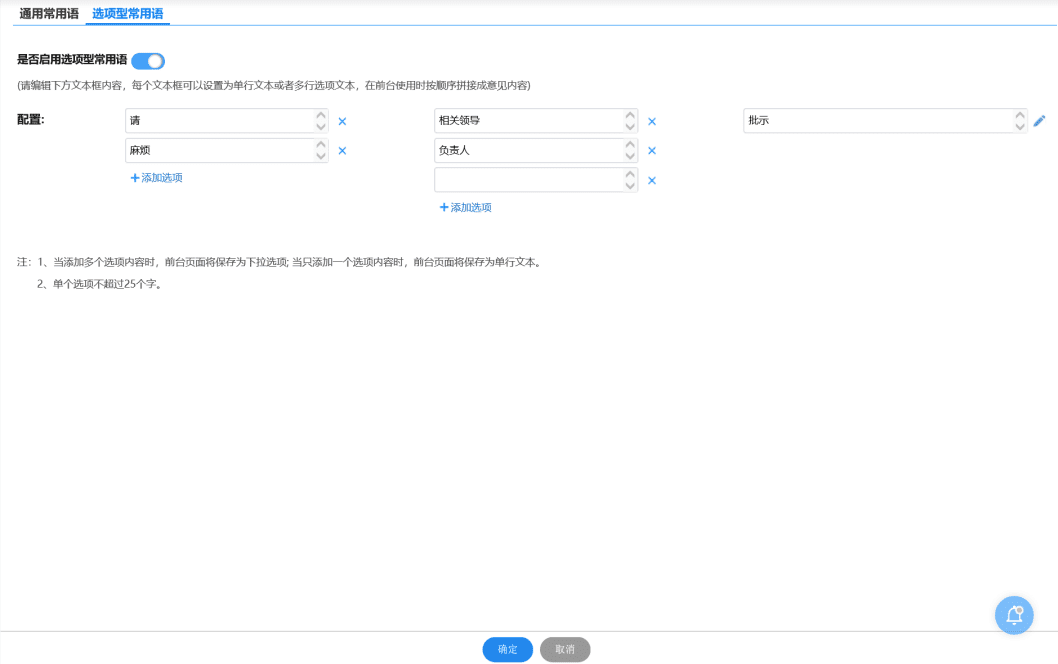Viewport: 1058px width, 664px height.
Task: Remove the 相关领导 option
Action: [x=652, y=121]
